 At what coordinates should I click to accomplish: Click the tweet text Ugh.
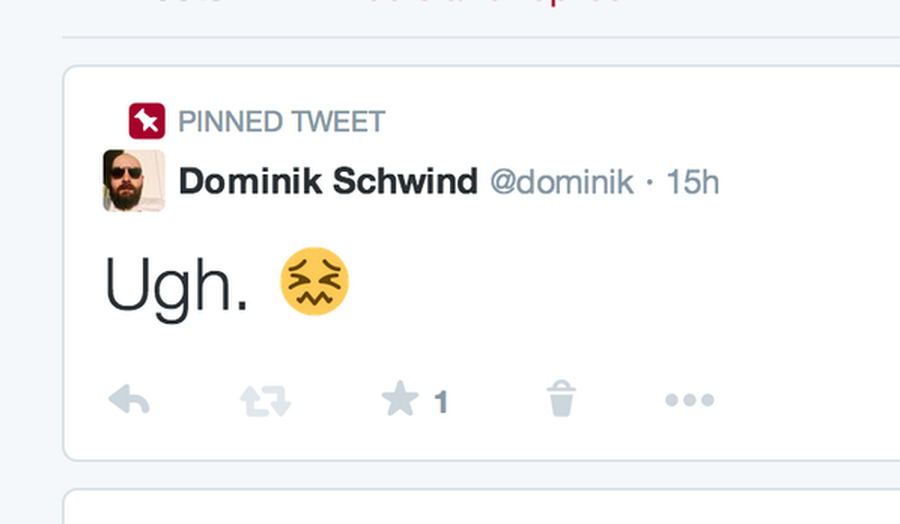177,286
